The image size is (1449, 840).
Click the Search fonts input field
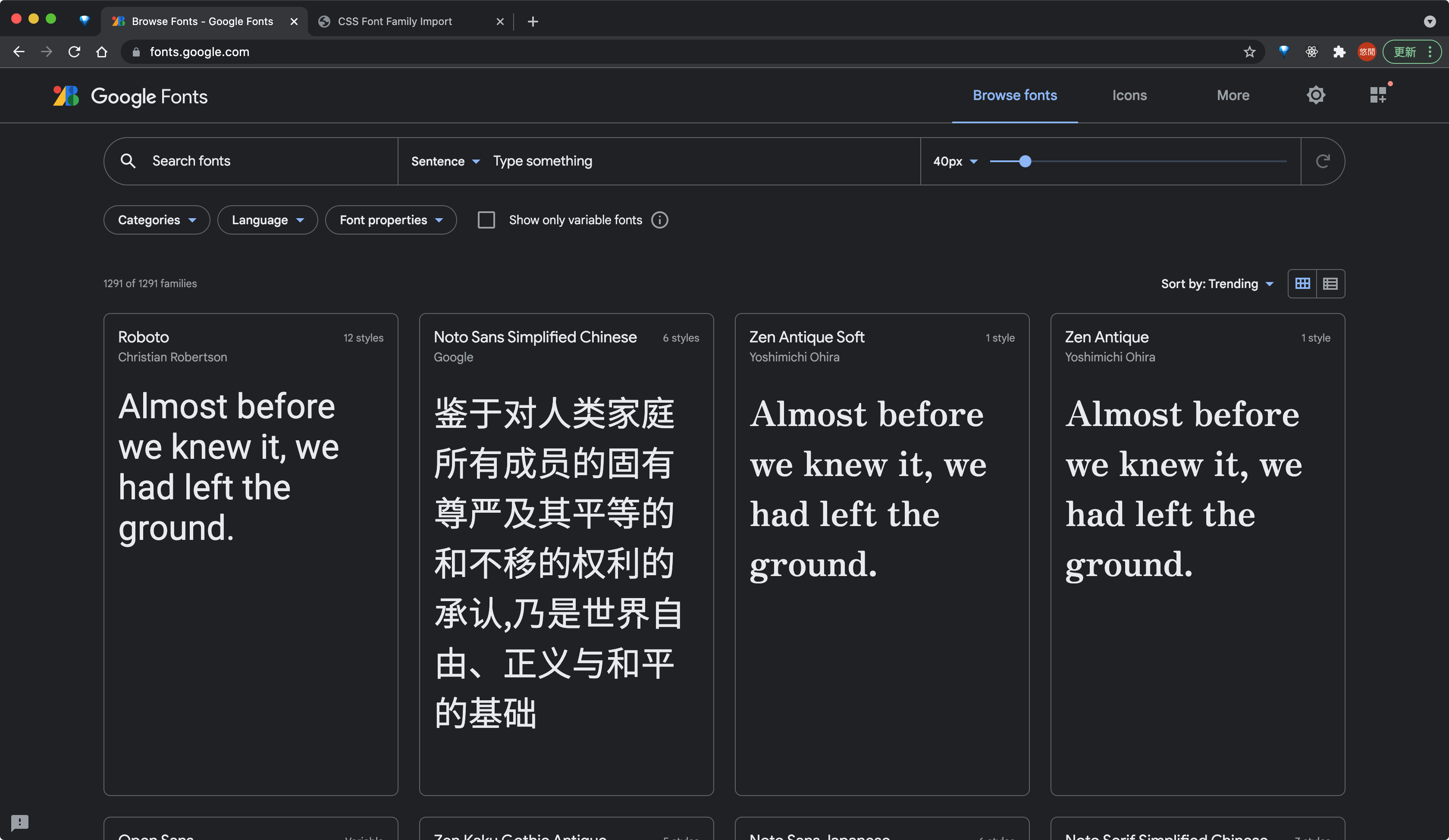[259, 161]
